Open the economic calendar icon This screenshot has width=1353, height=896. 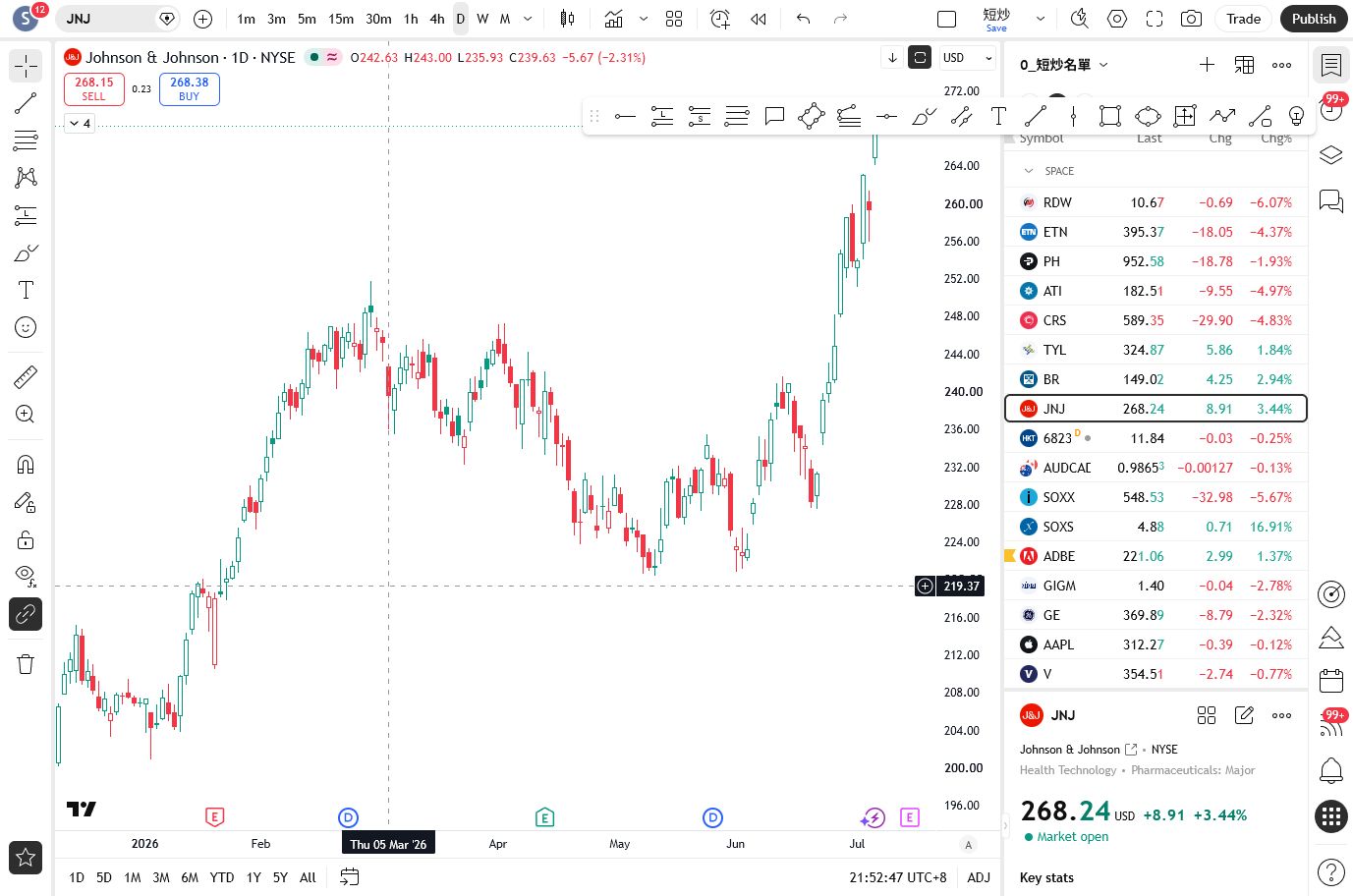click(x=1331, y=680)
